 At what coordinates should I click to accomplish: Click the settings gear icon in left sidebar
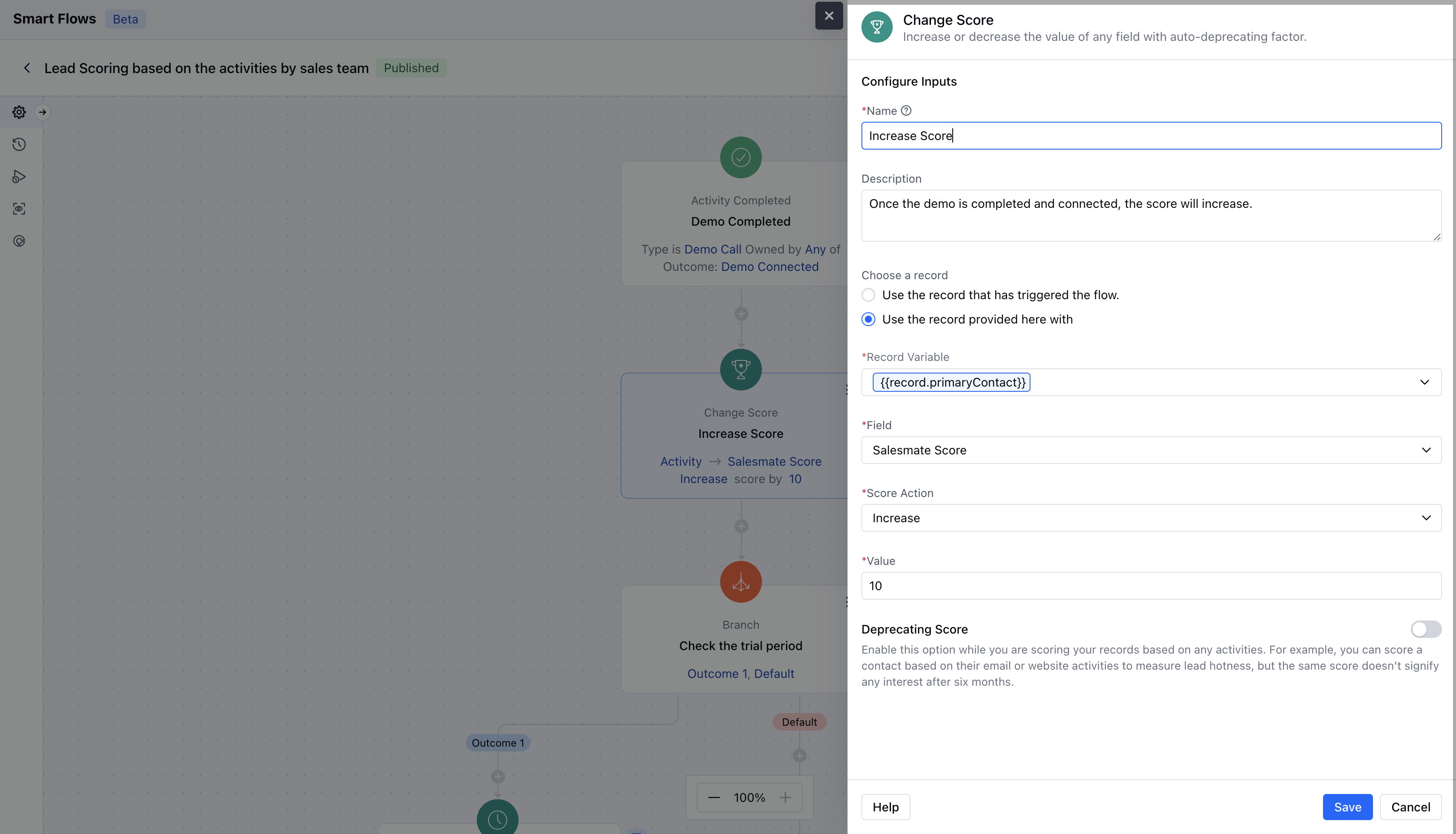[x=19, y=112]
